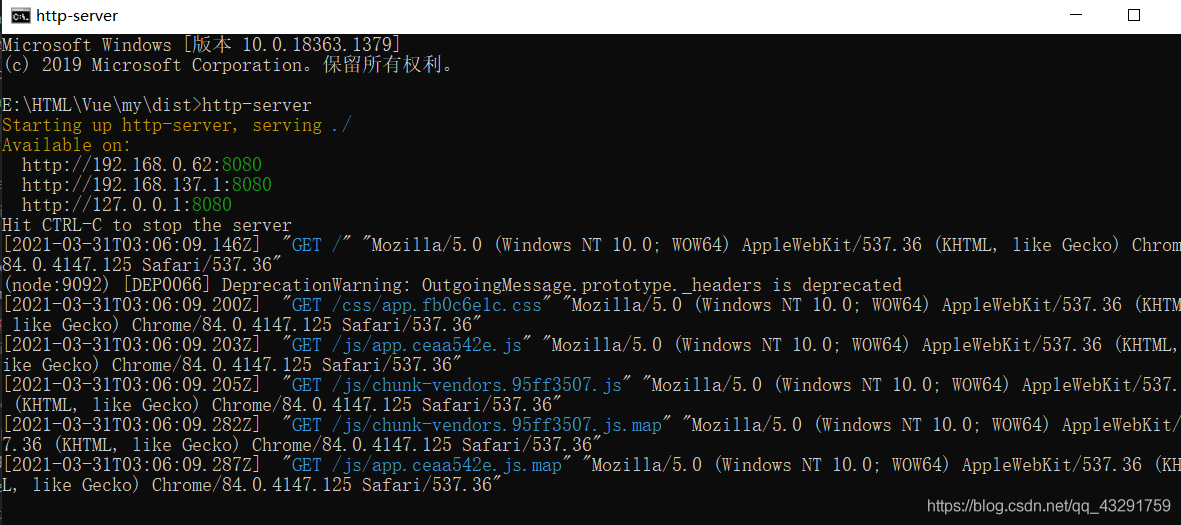Click the GET /js/chunk-vendors.95ff3507.js entry
Viewport: 1181px width, 525px height.
point(456,385)
